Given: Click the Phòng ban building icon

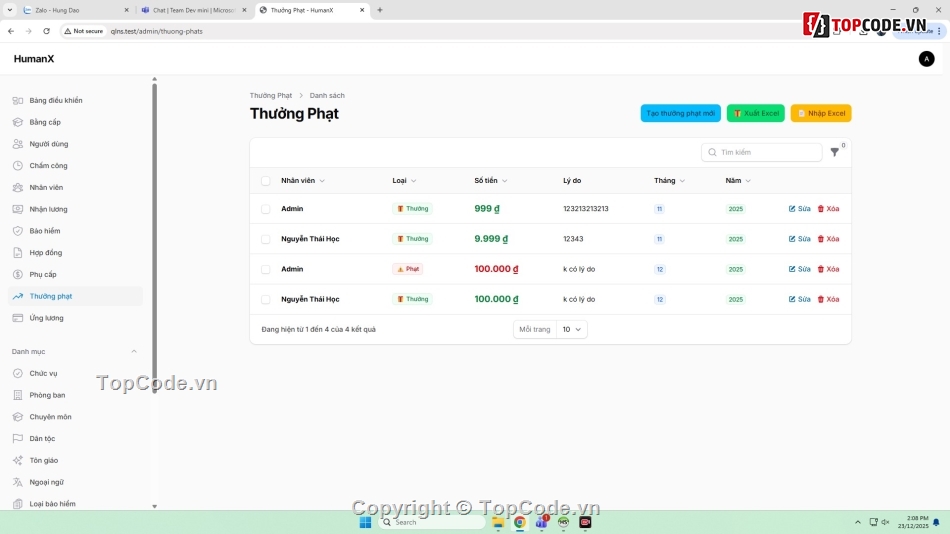Looking at the screenshot, I should (x=18, y=395).
